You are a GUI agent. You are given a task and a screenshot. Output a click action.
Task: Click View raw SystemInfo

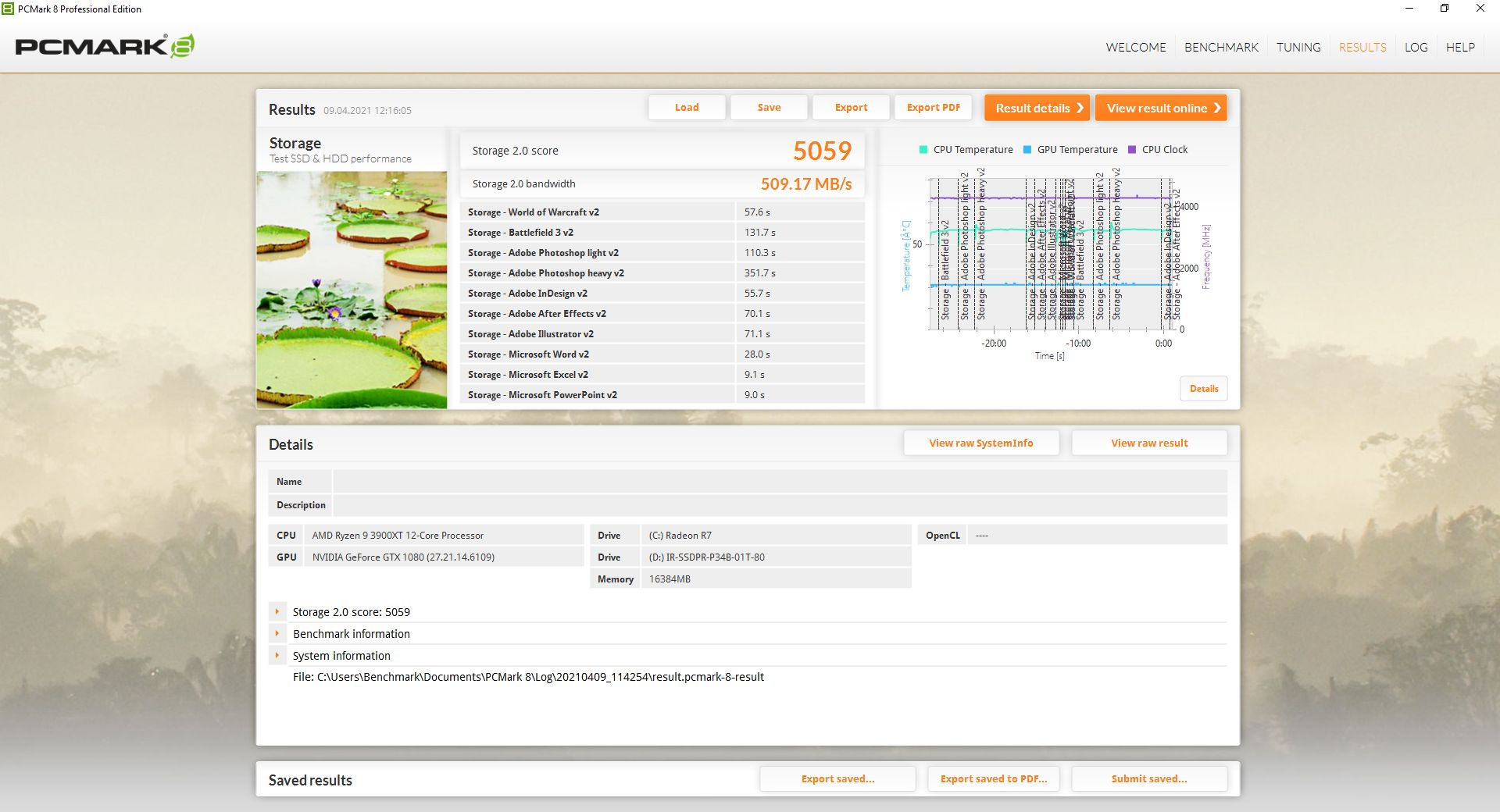click(x=981, y=443)
